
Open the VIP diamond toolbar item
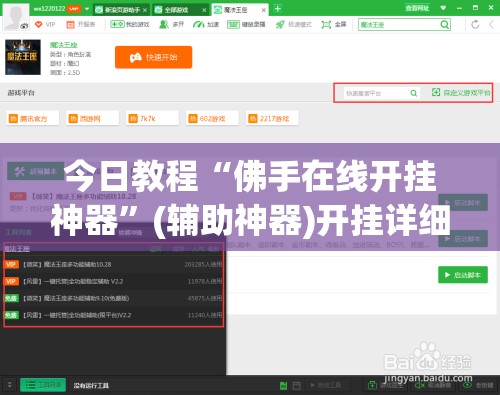[45, 24]
